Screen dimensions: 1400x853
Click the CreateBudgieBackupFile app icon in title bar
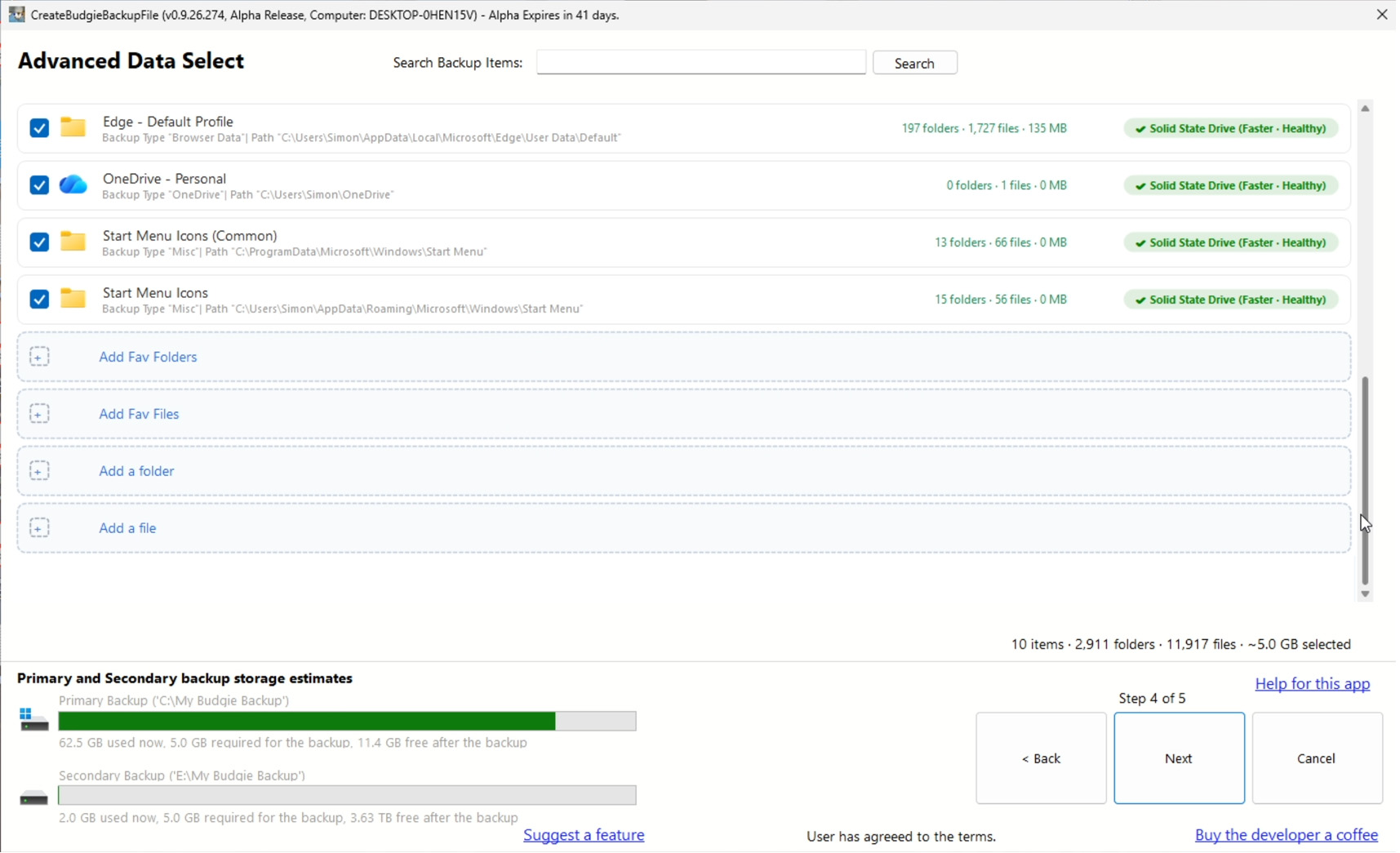16,14
